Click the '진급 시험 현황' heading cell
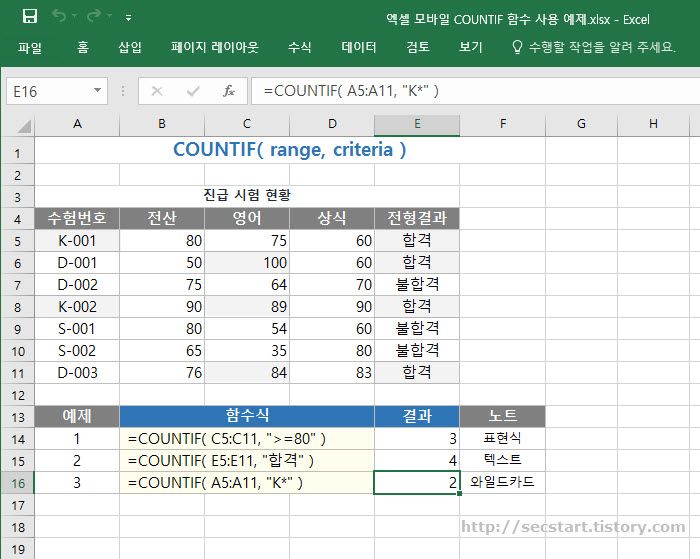Screen dimensions: 700x559 (247, 196)
